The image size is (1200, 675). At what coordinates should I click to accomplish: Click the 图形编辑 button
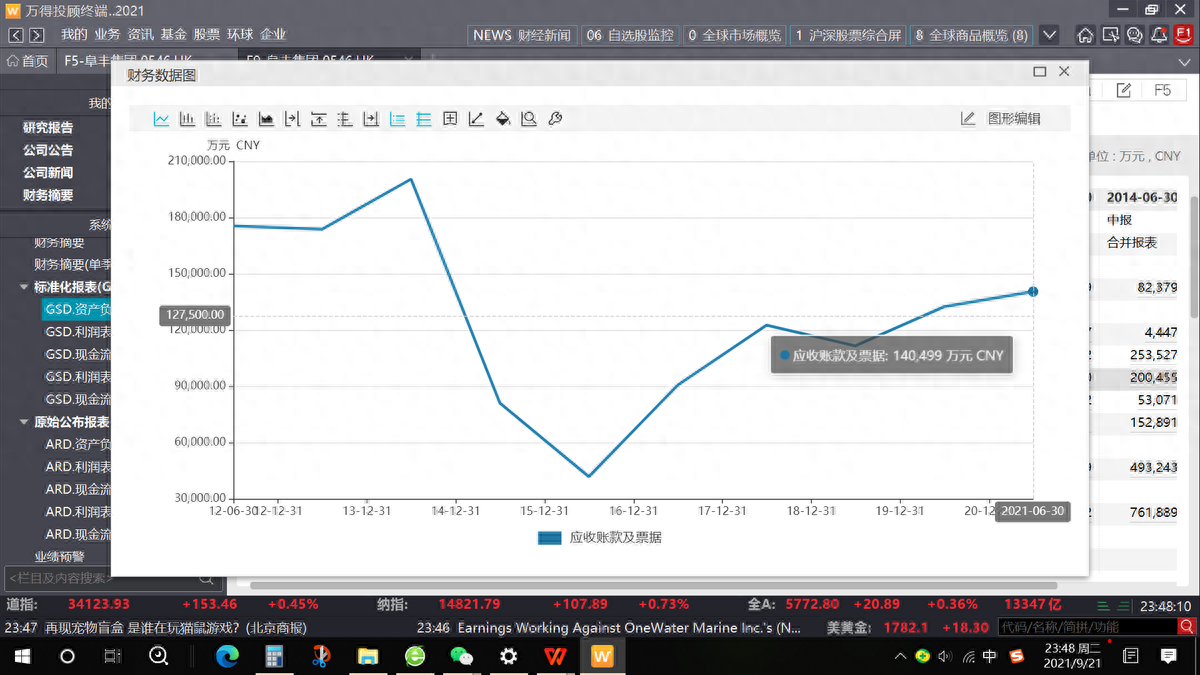(1001, 119)
